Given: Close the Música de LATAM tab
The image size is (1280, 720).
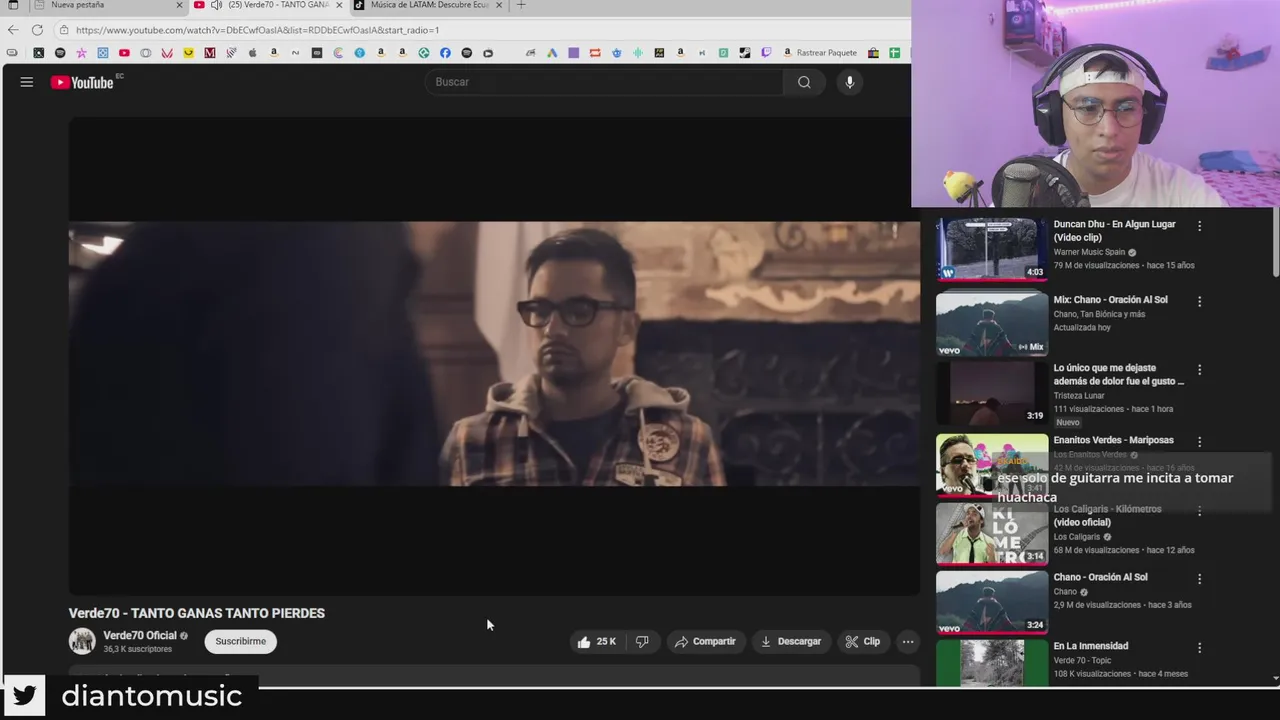Looking at the screenshot, I should click(499, 5).
